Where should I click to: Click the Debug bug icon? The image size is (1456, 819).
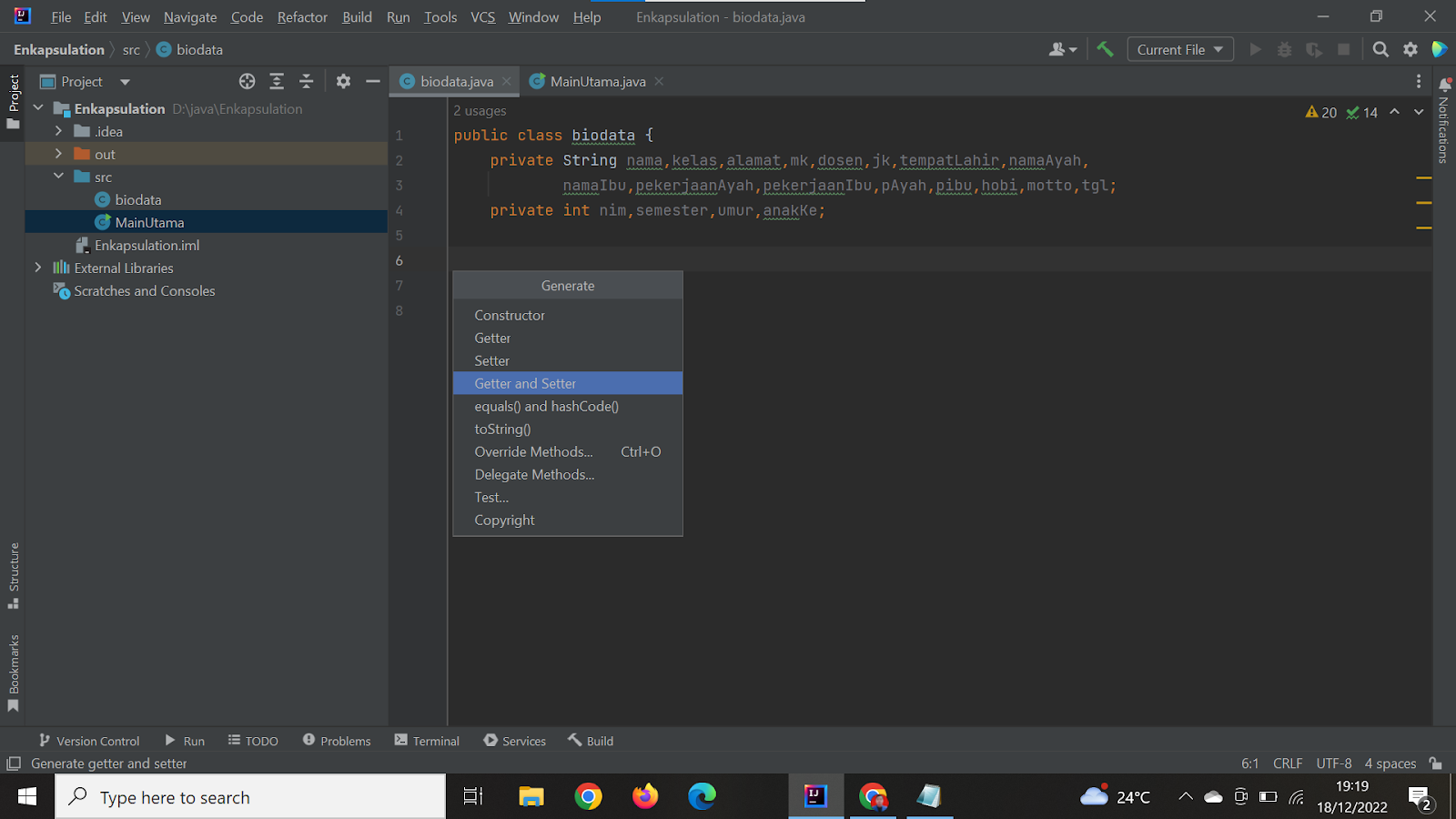[x=1285, y=49]
